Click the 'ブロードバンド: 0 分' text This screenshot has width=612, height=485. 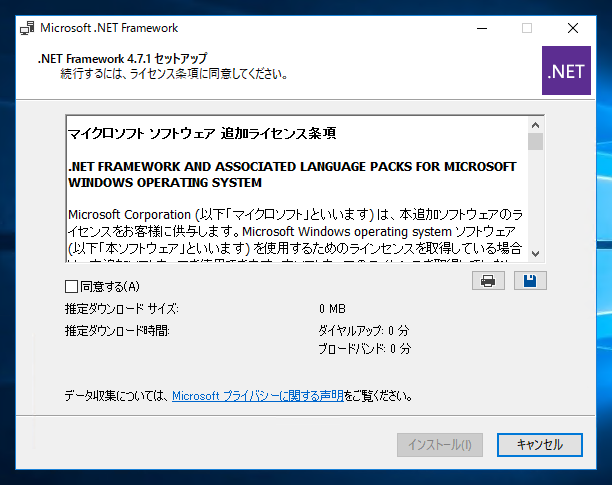(x=365, y=348)
